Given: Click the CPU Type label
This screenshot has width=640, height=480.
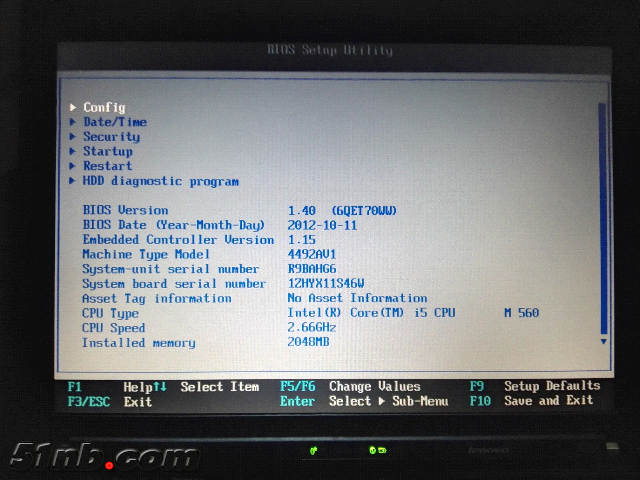Looking at the screenshot, I should [x=110, y=313].
